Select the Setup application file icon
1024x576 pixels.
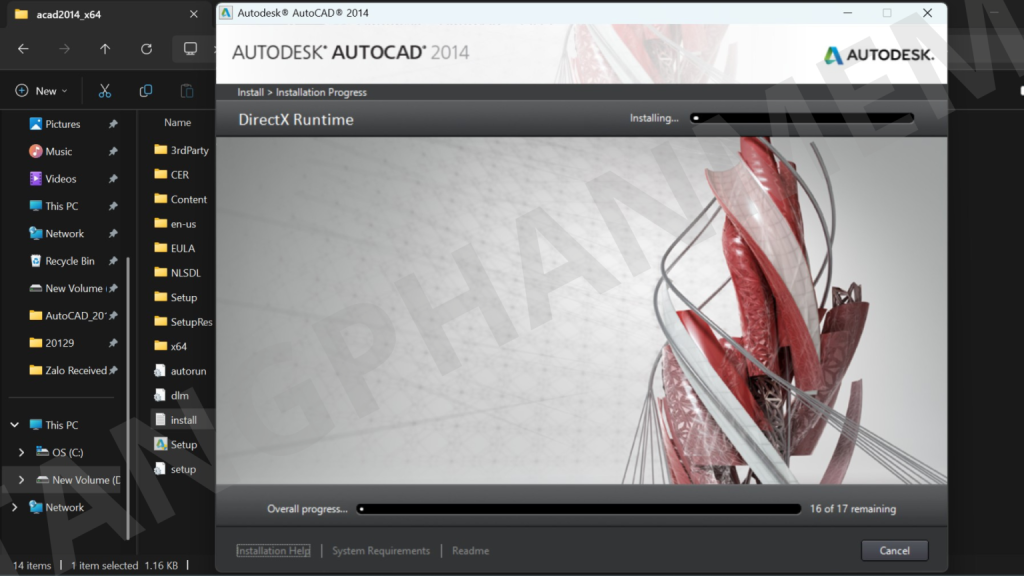(x=161, y=444)
